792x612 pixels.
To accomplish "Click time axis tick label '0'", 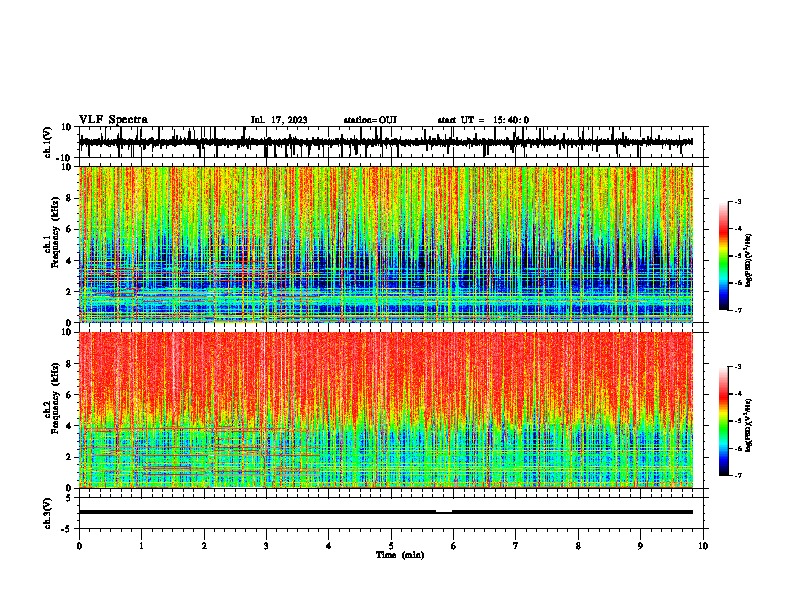I will [x=79, y=546].
